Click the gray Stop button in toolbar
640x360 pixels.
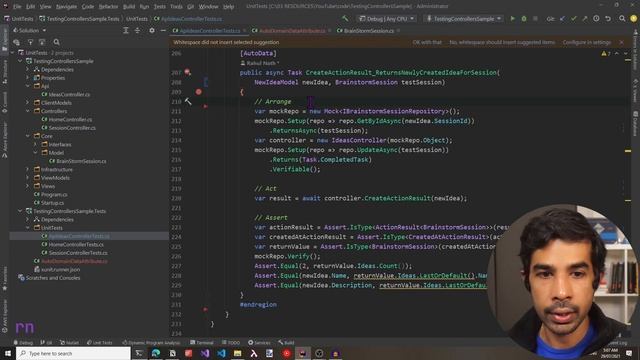click(535, 19)
